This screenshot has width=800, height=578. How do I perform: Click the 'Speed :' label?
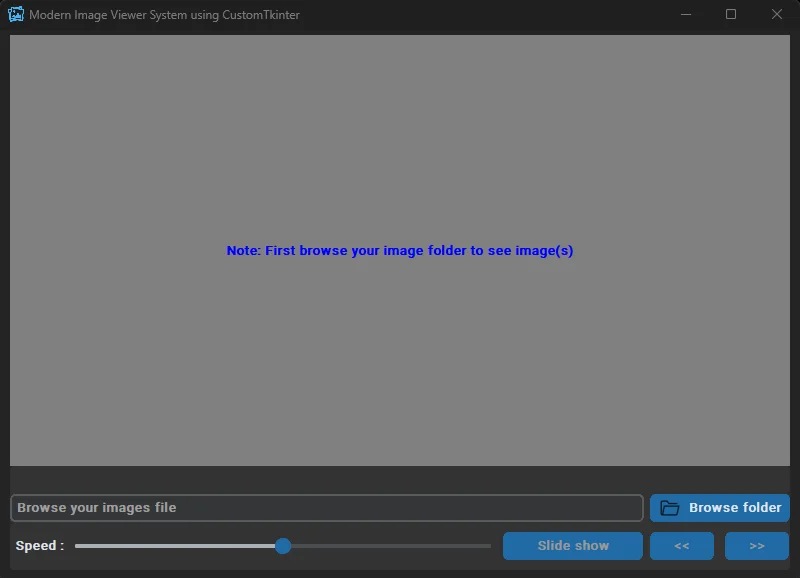pyautogui.click(x=40, y=546)
